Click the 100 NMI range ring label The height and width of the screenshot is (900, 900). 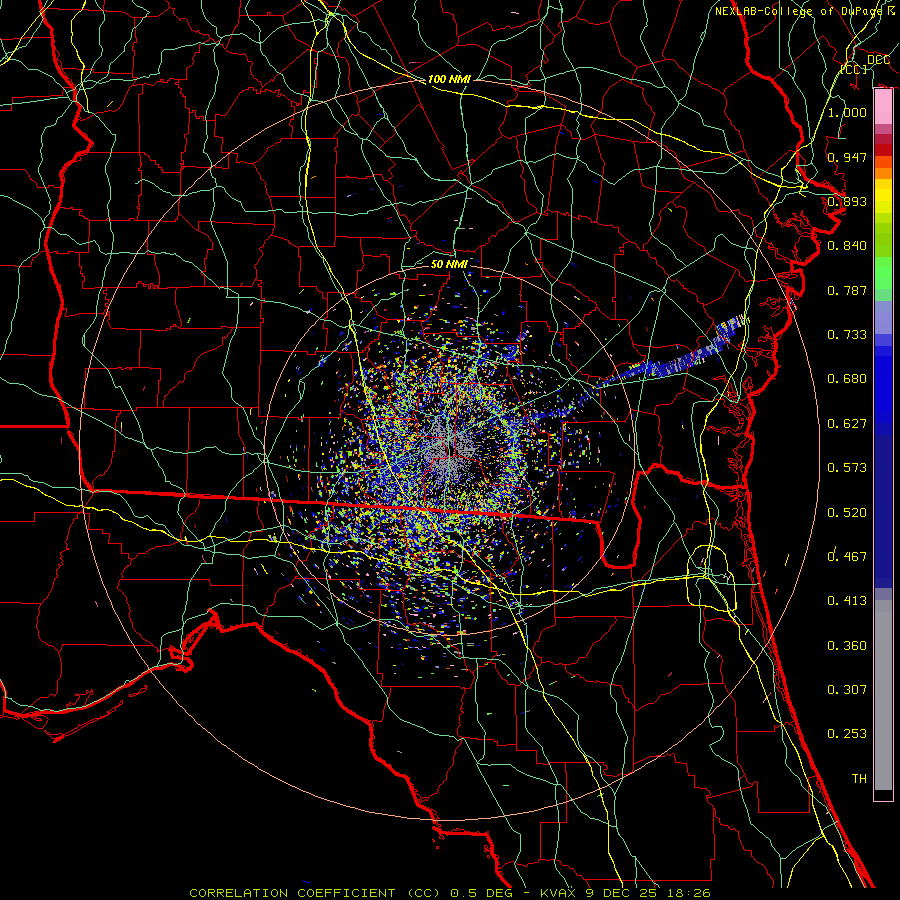tap(449, 79)
